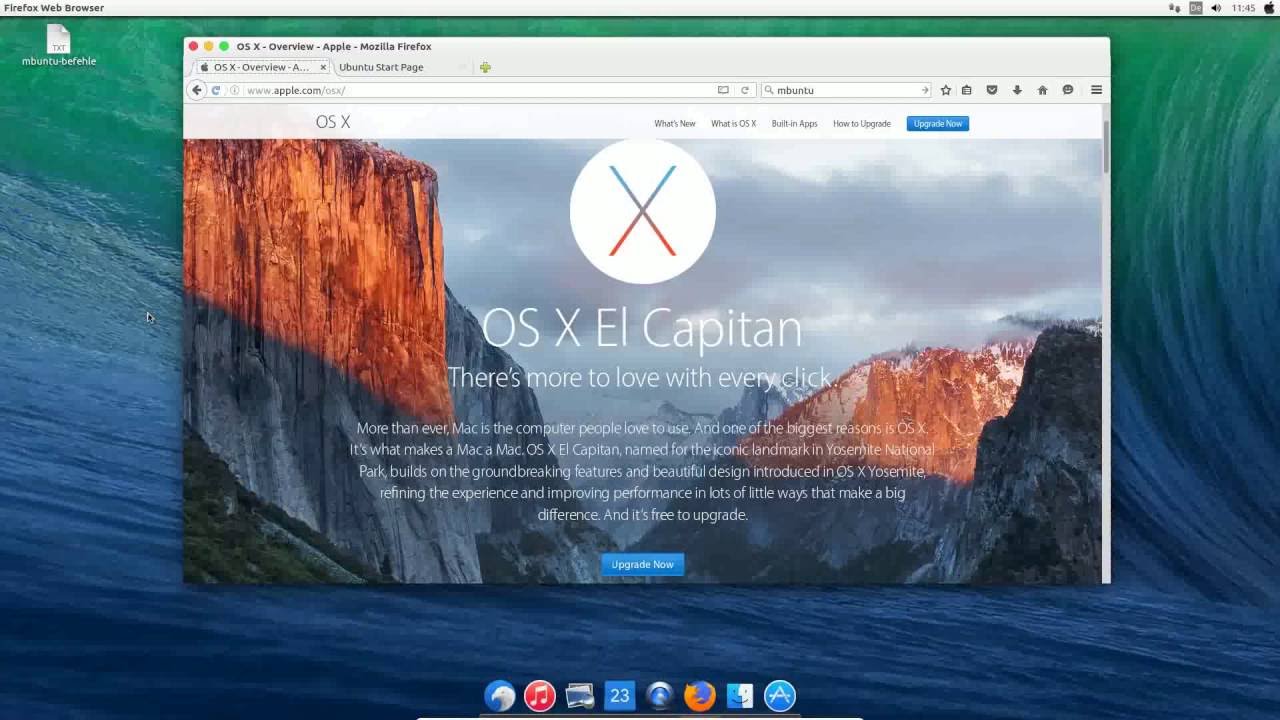Bookmark this page with the star icon
The width and height of the screenshot is (1280, 720).
pyautogui.click(x=946, y=90)
